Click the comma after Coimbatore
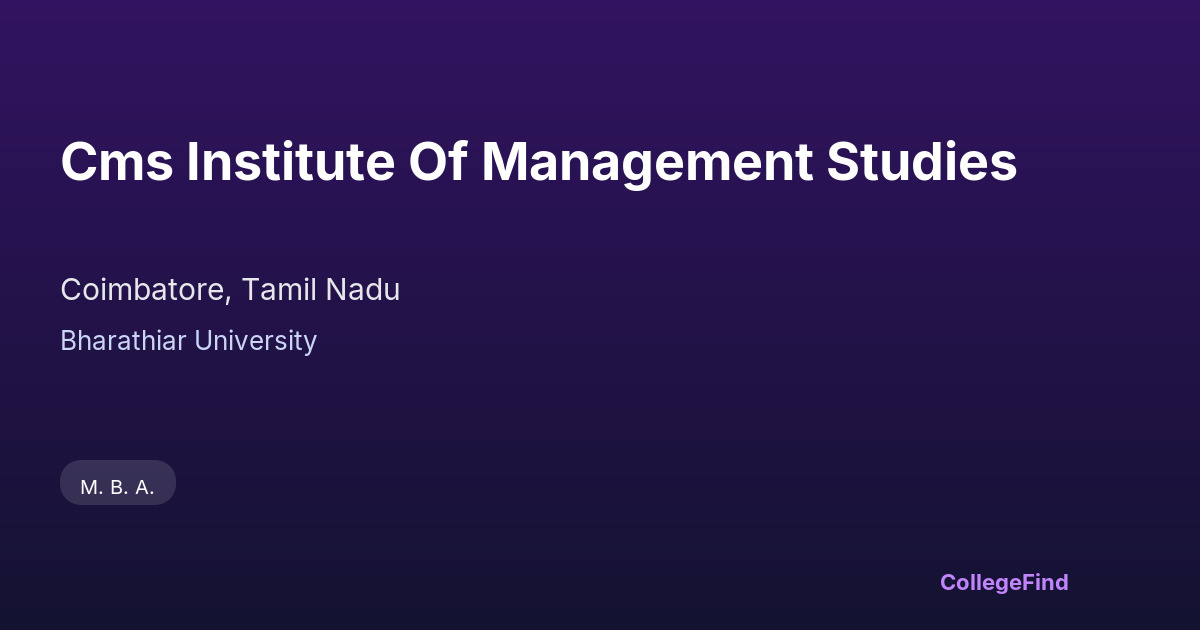This screenshot has width=1200, height=630. click(231, 298)
